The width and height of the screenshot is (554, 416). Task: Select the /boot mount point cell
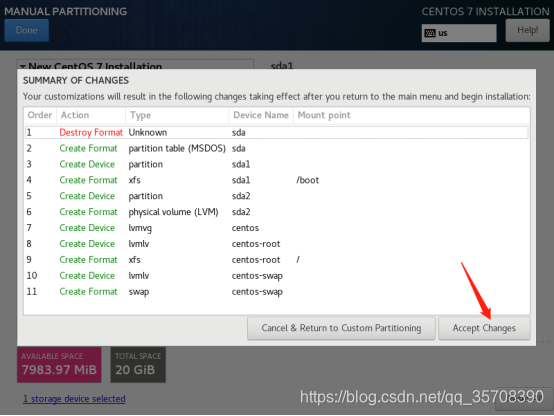[308, 180]
